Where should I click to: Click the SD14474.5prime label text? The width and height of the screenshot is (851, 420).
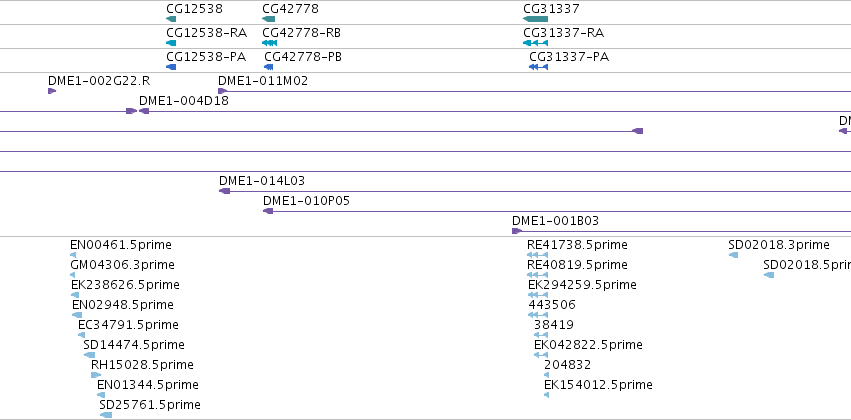tap(134, 345)
